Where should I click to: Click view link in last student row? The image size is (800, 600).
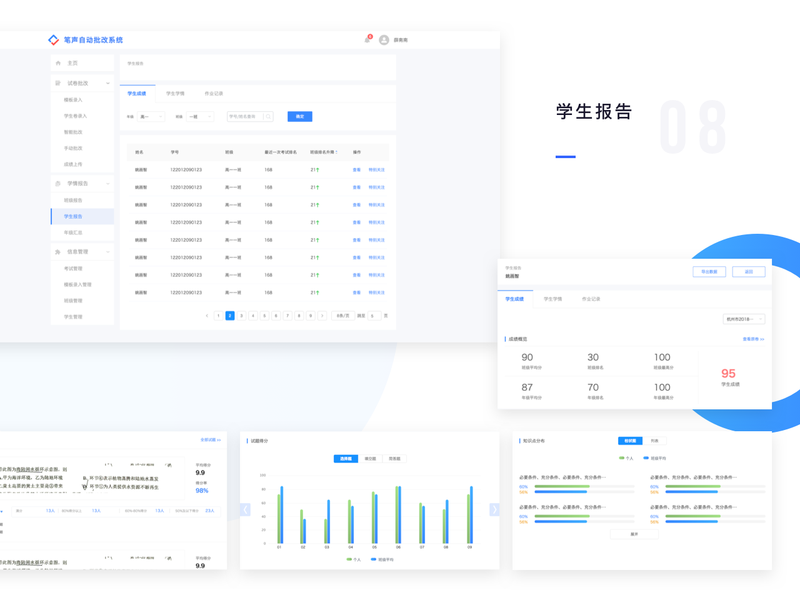pos(357,293)
